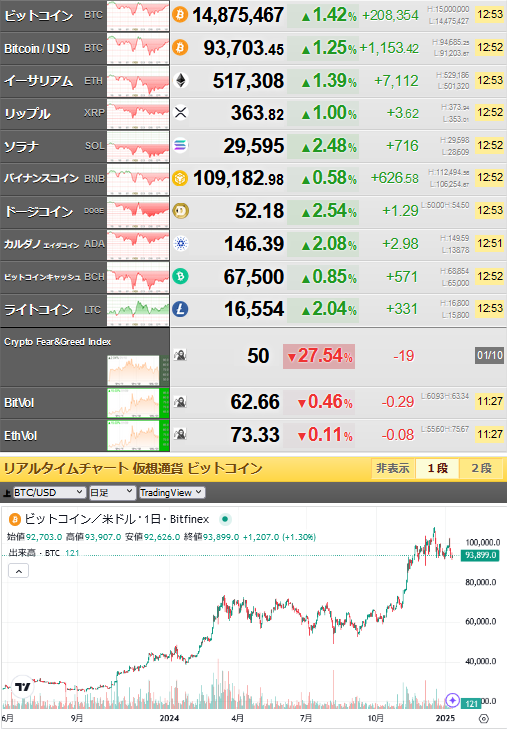Open the TradingView chart source dropdown
This screenshot has width=507, height=730.
tap(172, 493)
